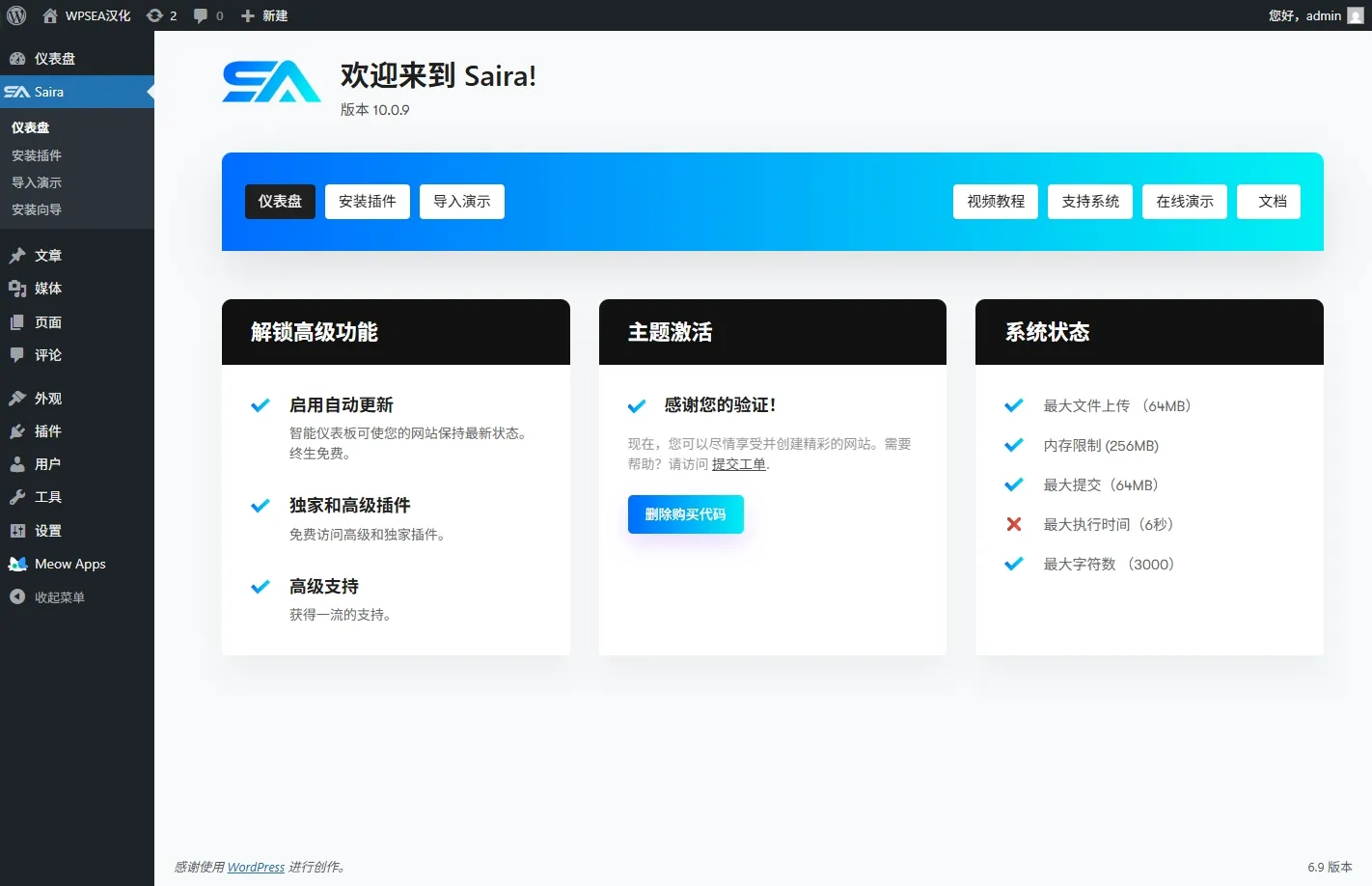Screen dimensions: 1372x886
Task: Click the 文档 button in banner
Action: pyautogui.click(x=1272, y=202)
